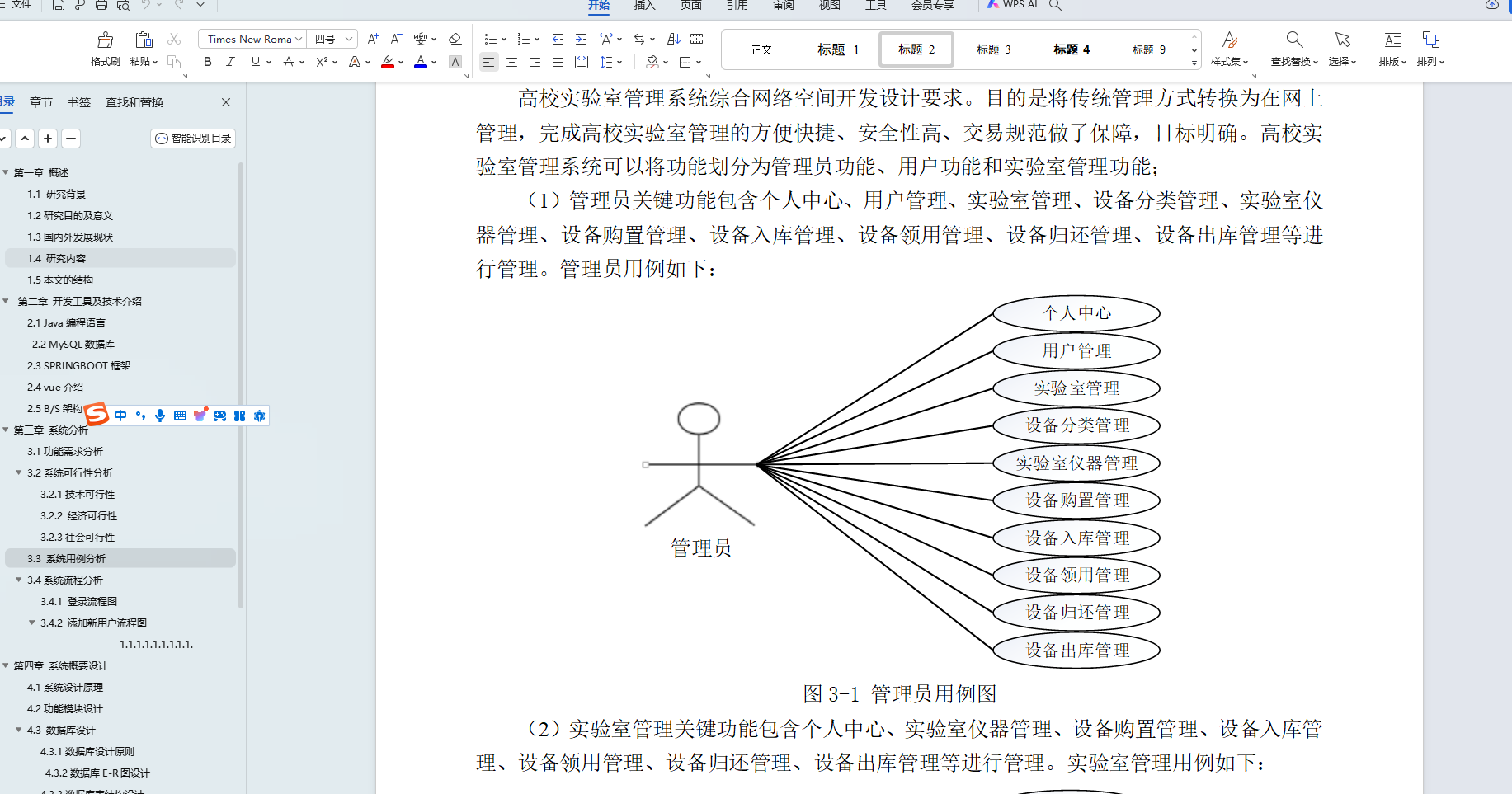Viewport: 1512px width, 794px height.
Task: Decrease font size with A- icon
Action: click(397, 39)
